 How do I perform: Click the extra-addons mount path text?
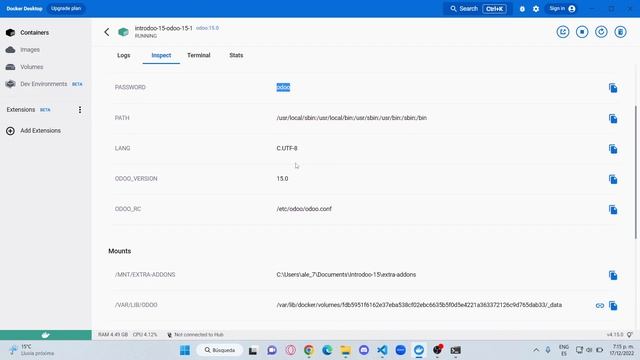(346, 275)
